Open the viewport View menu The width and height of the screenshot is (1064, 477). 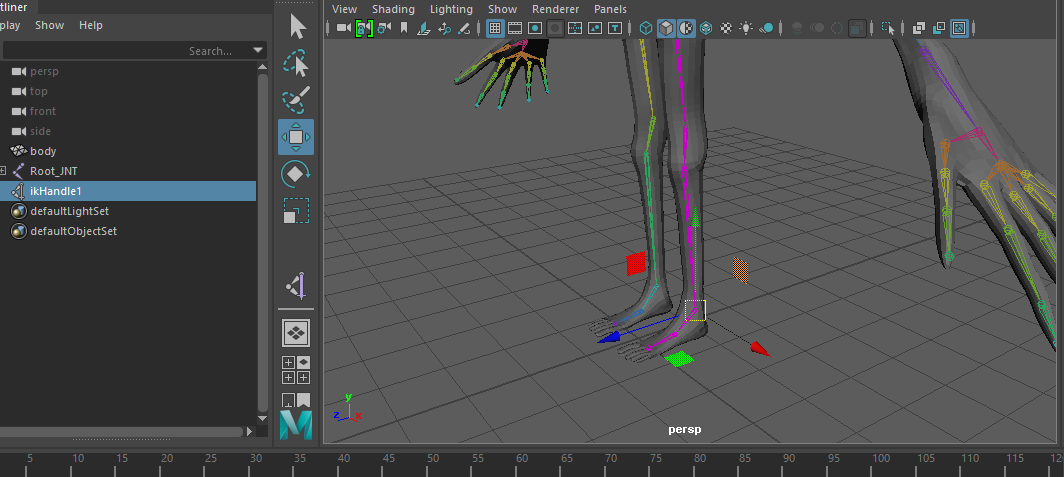pos(344,9)
